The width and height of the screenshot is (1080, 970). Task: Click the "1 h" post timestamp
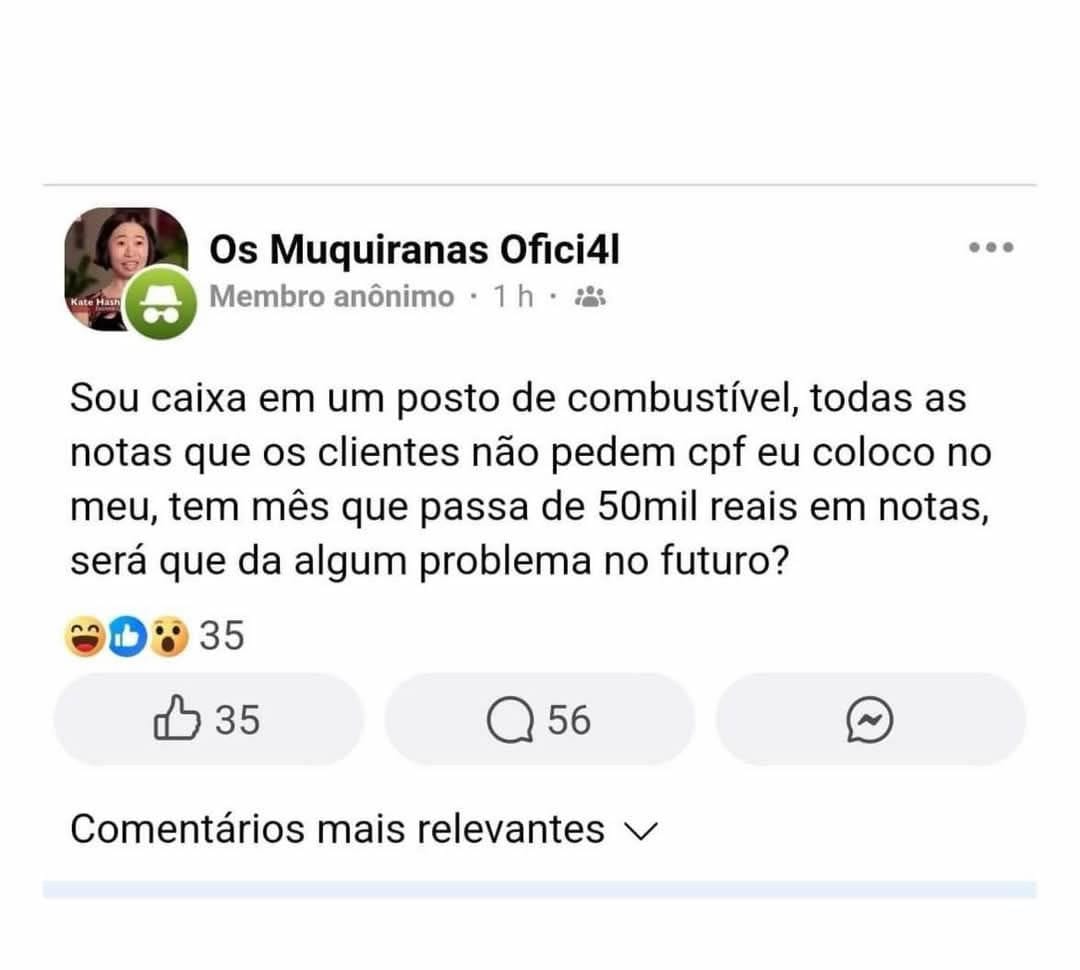point(512,297)
